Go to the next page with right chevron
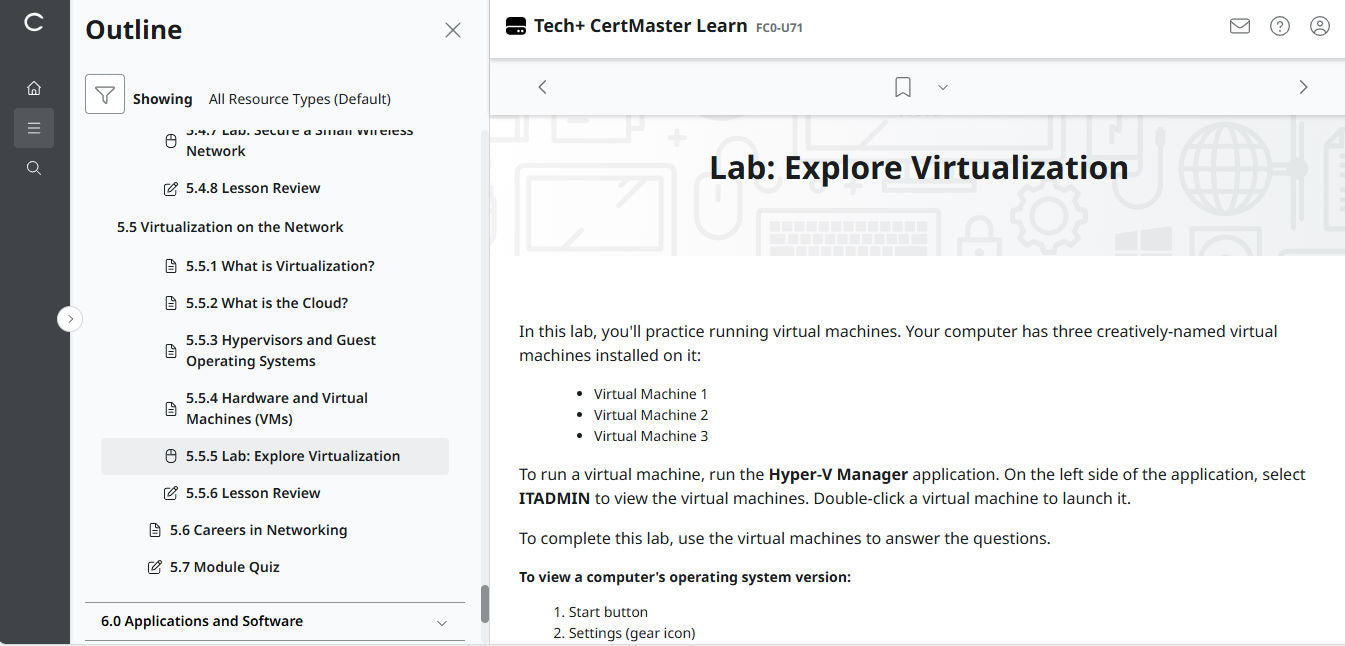The height and width of the screenshot is (646, 1345). 1303,87
